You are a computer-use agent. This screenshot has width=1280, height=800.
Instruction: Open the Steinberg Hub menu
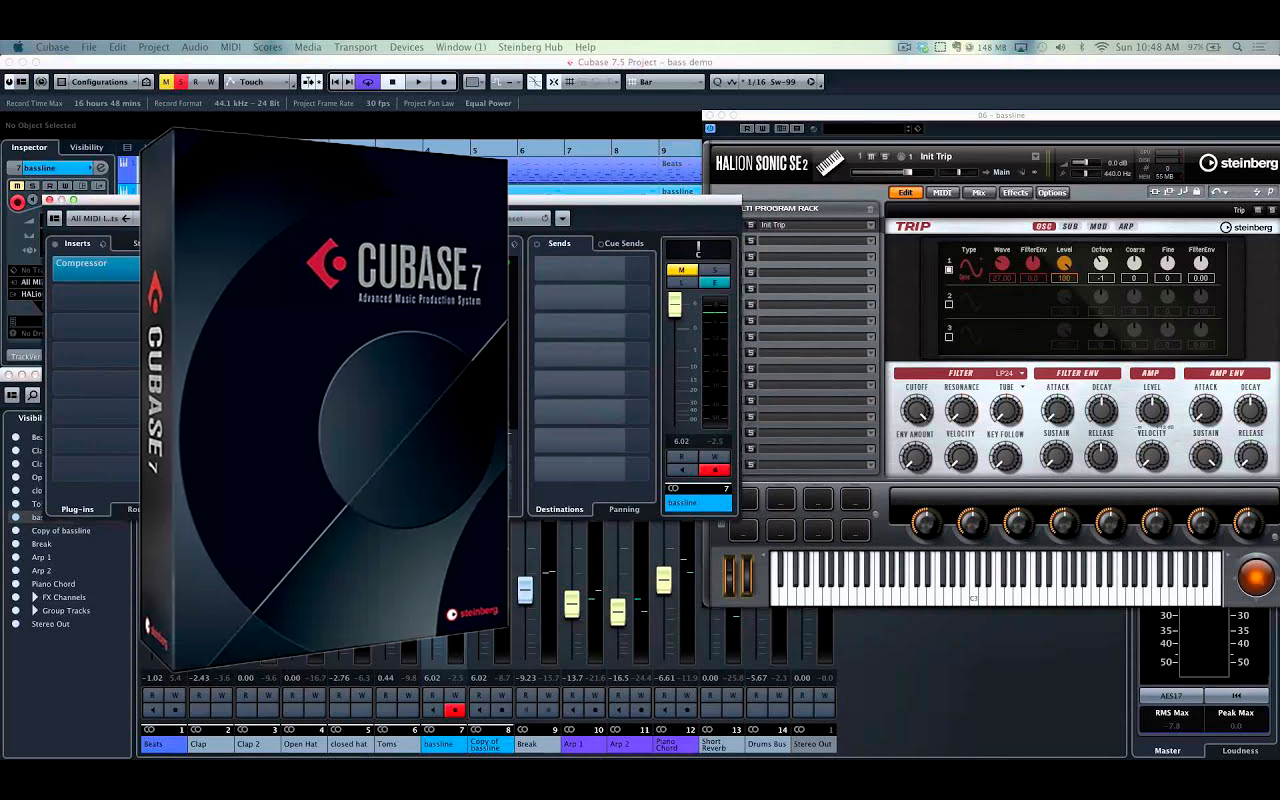click(530, 47)
